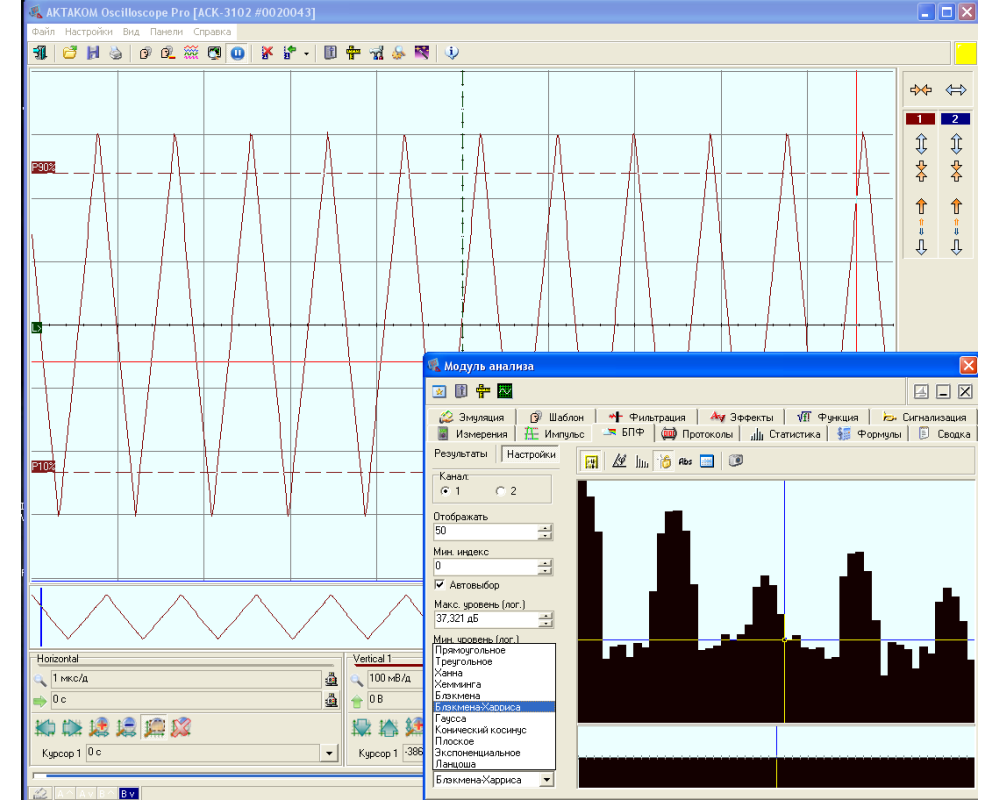Click the yellow color indicator square
This screenshot has width=1000, height=800.
click(965, 53)
